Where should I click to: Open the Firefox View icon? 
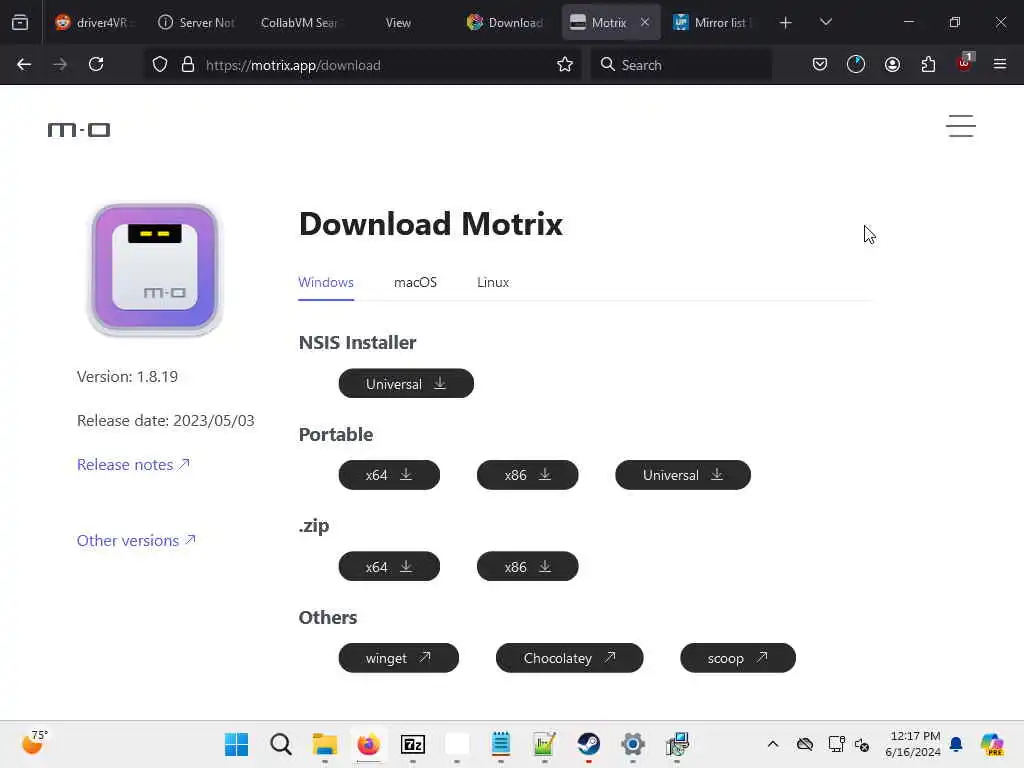20,22
